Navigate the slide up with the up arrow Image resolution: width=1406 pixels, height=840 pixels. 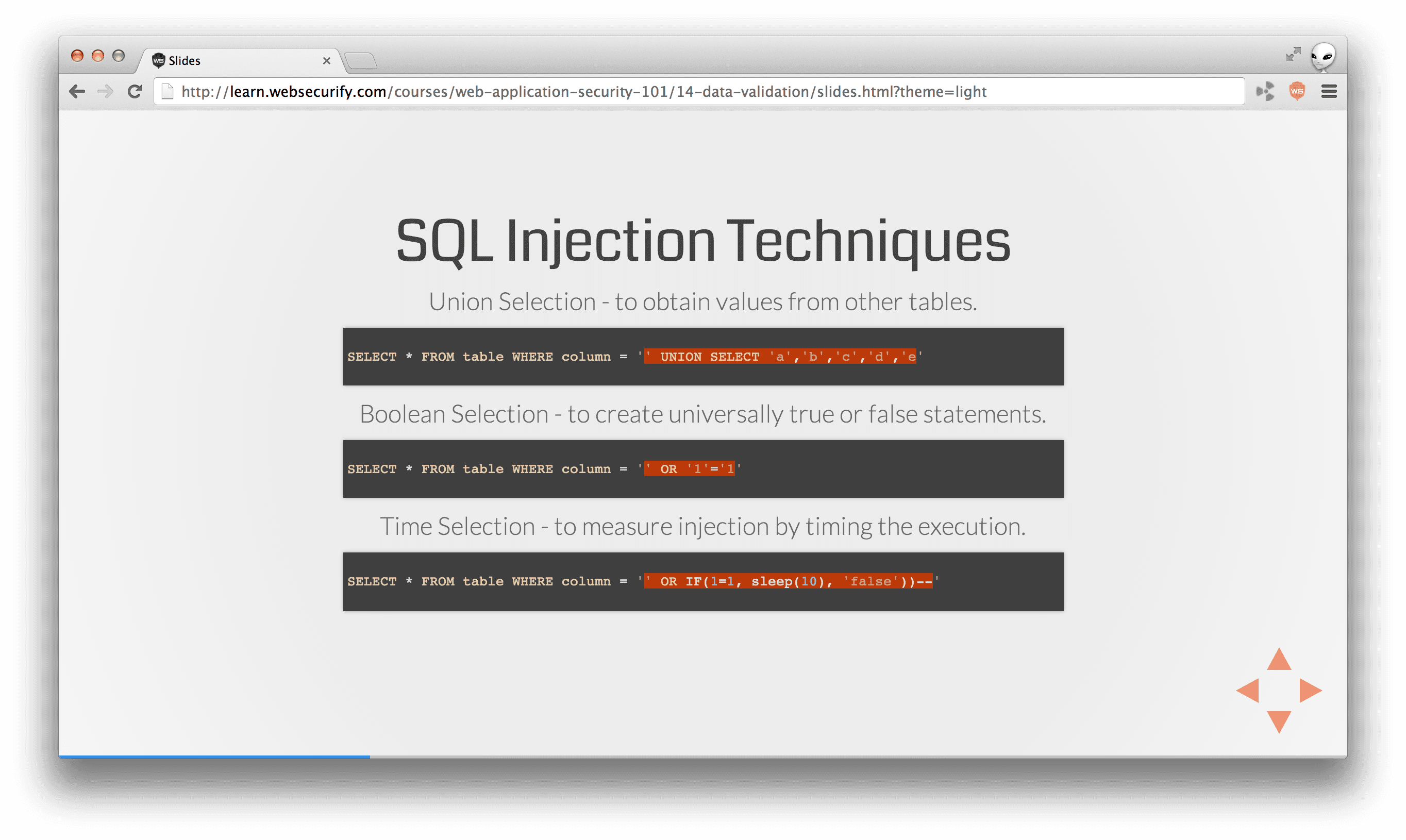point(1279,659)
